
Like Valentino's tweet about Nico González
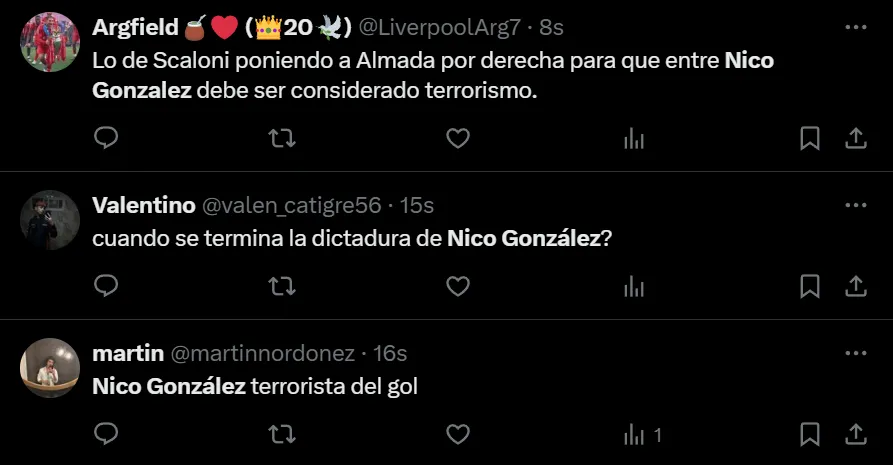point(458,286)
